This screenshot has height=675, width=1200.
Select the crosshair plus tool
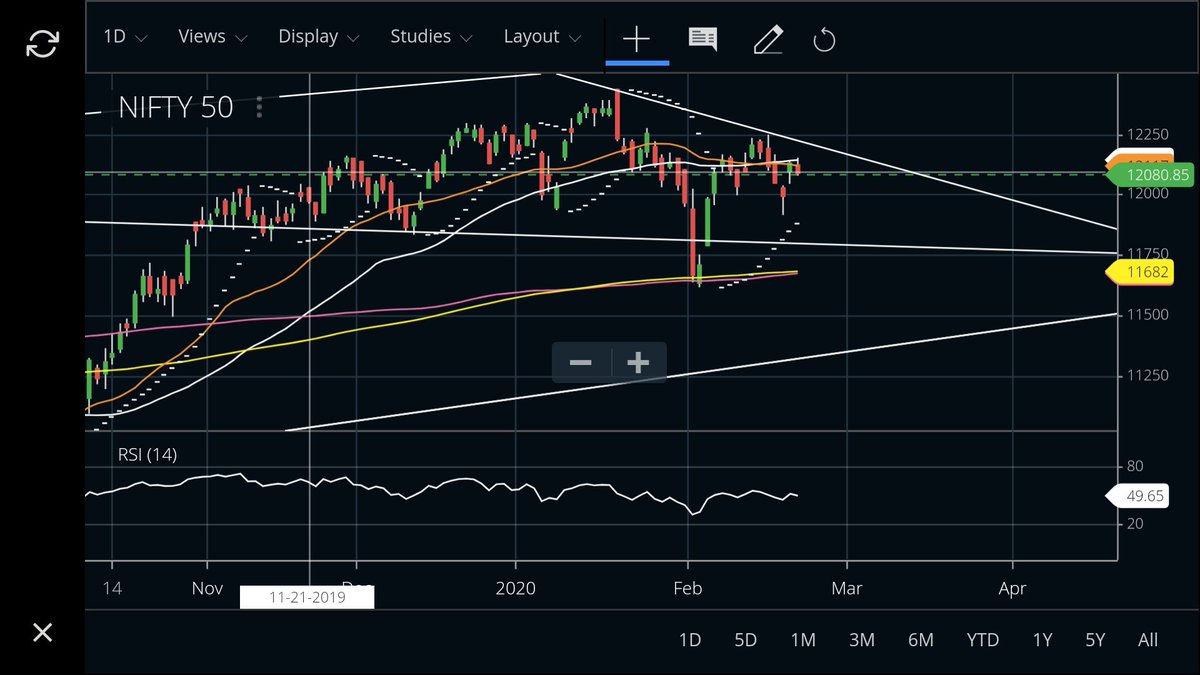(x=636, y=39)
